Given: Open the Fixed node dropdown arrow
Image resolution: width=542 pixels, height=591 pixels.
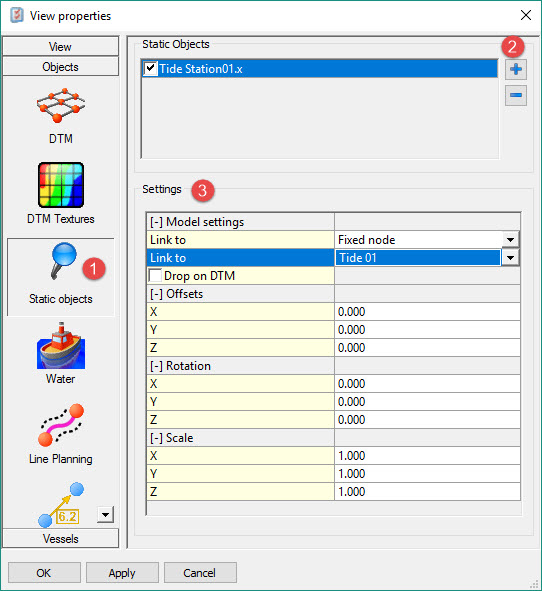Looking at the screenshot, I should coord(510,240).
